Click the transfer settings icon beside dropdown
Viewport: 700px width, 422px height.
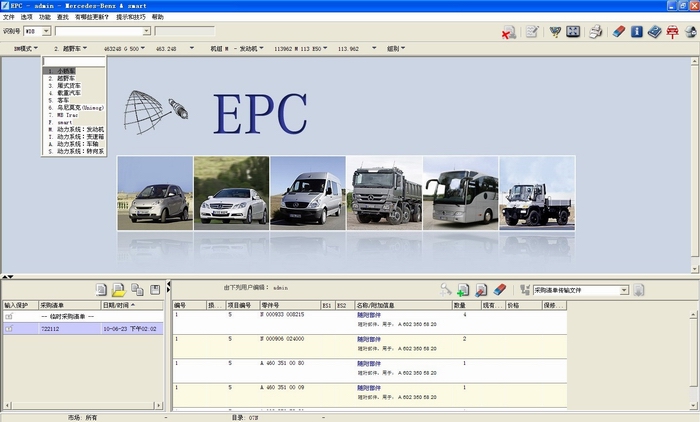coord(525,290)
